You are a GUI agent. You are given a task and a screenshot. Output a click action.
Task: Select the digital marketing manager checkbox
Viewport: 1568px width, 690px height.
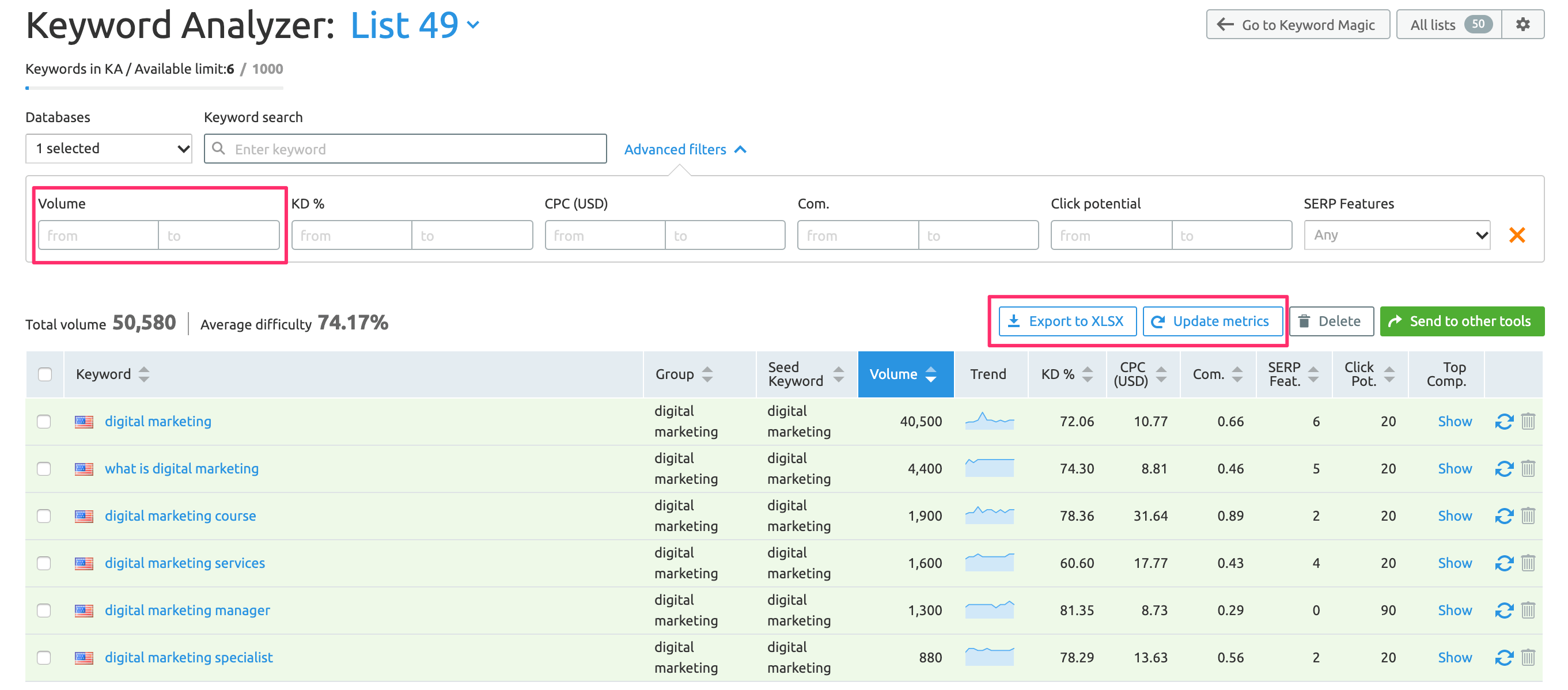[x=44, y=611]
